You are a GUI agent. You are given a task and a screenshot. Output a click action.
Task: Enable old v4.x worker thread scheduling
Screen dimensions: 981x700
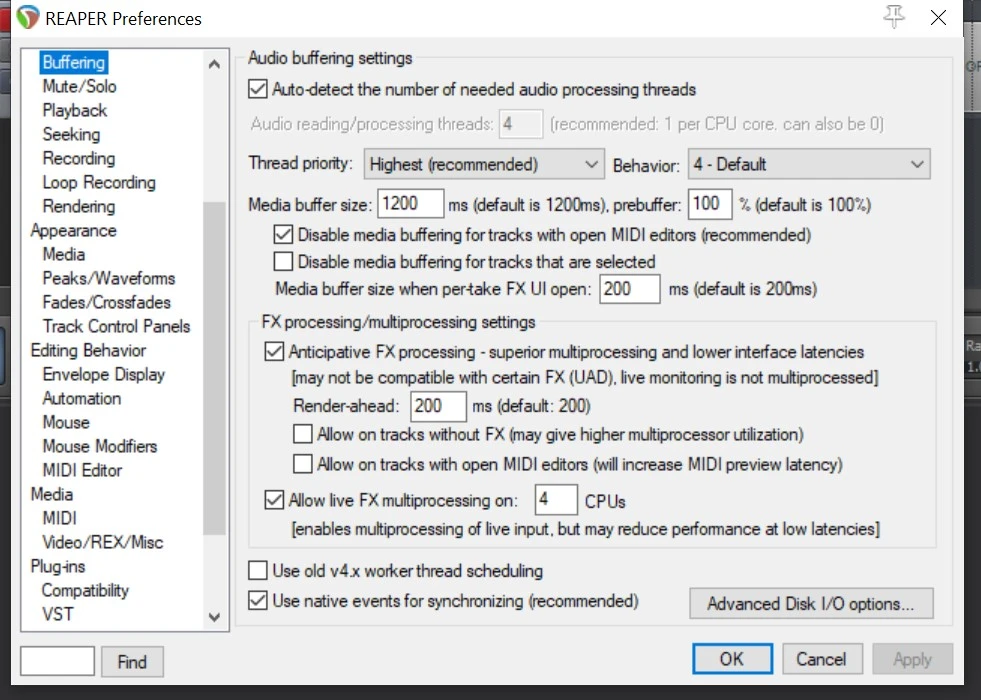pyautogui.click(x=258, y=571)
